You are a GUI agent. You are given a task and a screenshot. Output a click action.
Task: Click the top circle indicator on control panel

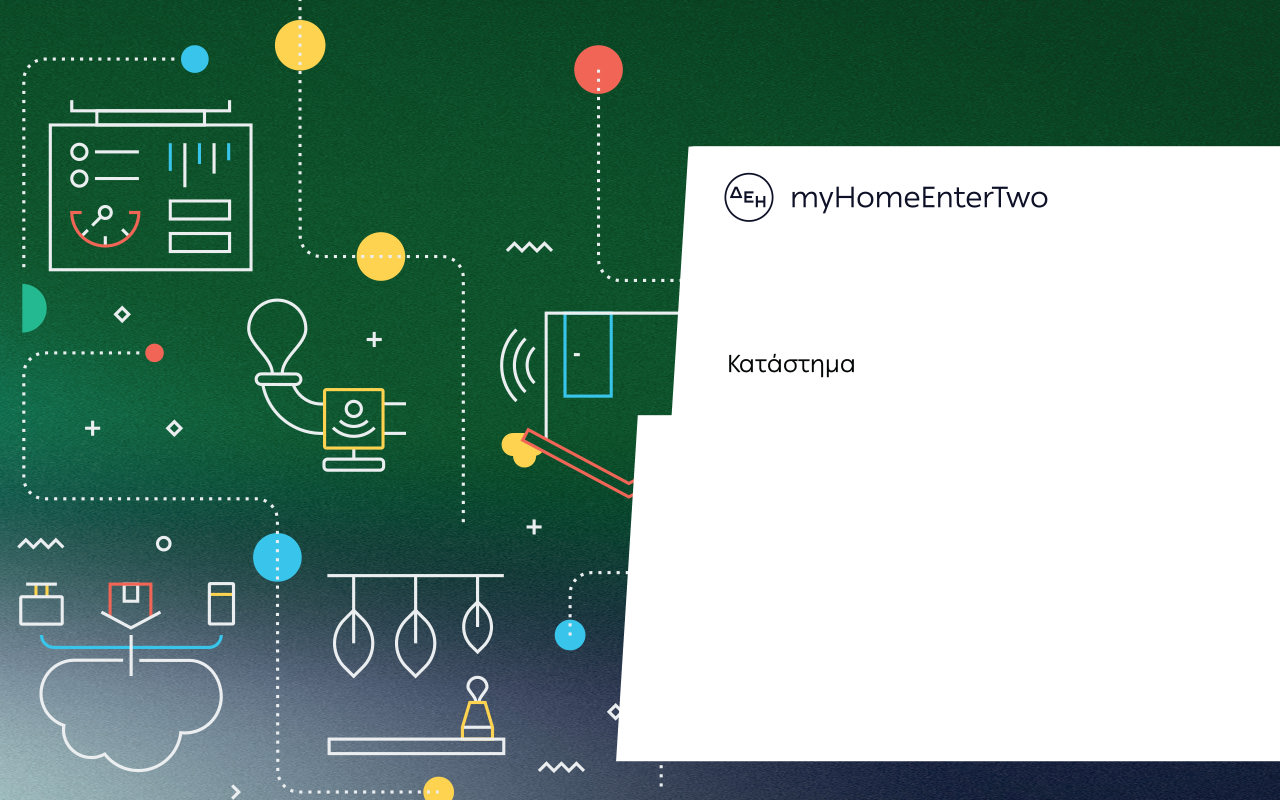[79, 152]
